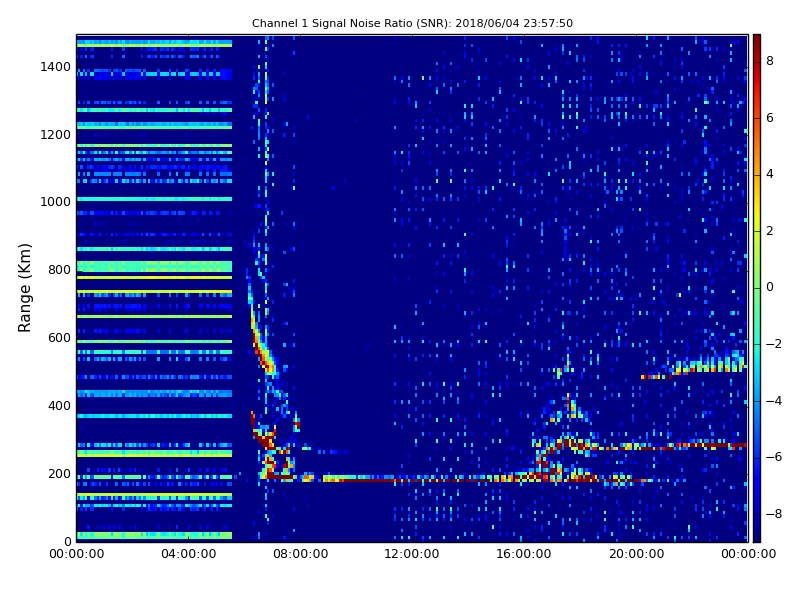Image resolution: width=800 pixels, height=600 pixels.
Task: Click the 20:00:00 time axis label
Action: tap(637, 554)
